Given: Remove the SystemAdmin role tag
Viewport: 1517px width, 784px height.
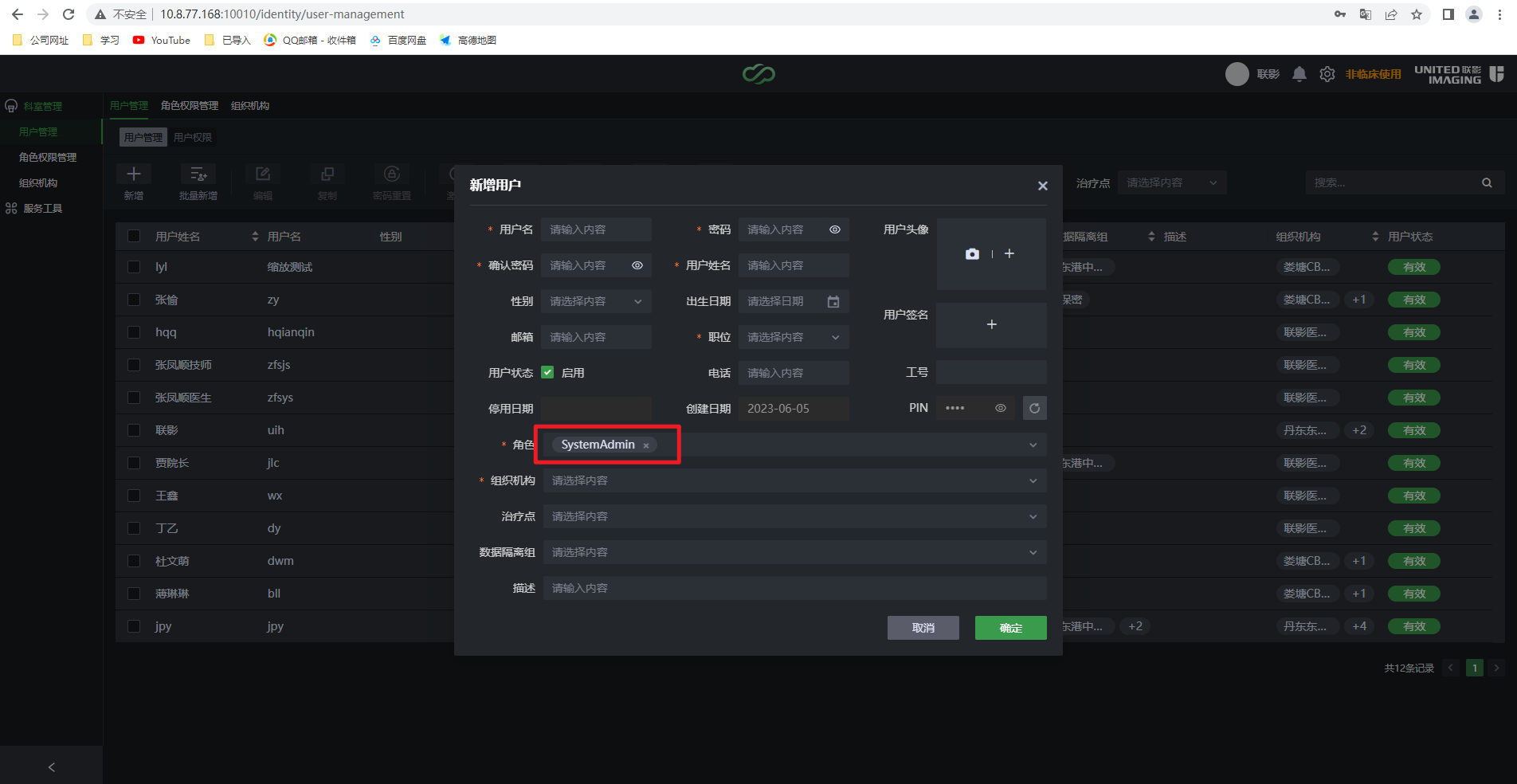Looking at the screenshot, I should point(646,445).
